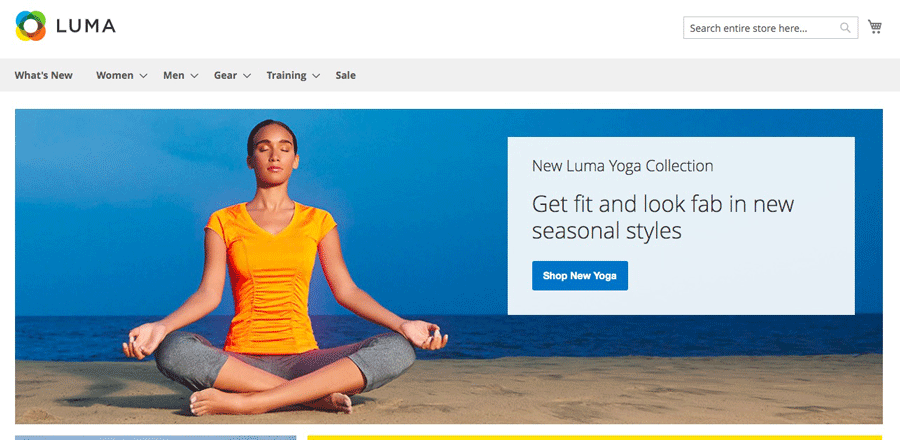
Task: Click the Shop New Yoga button
Action: 580,275
